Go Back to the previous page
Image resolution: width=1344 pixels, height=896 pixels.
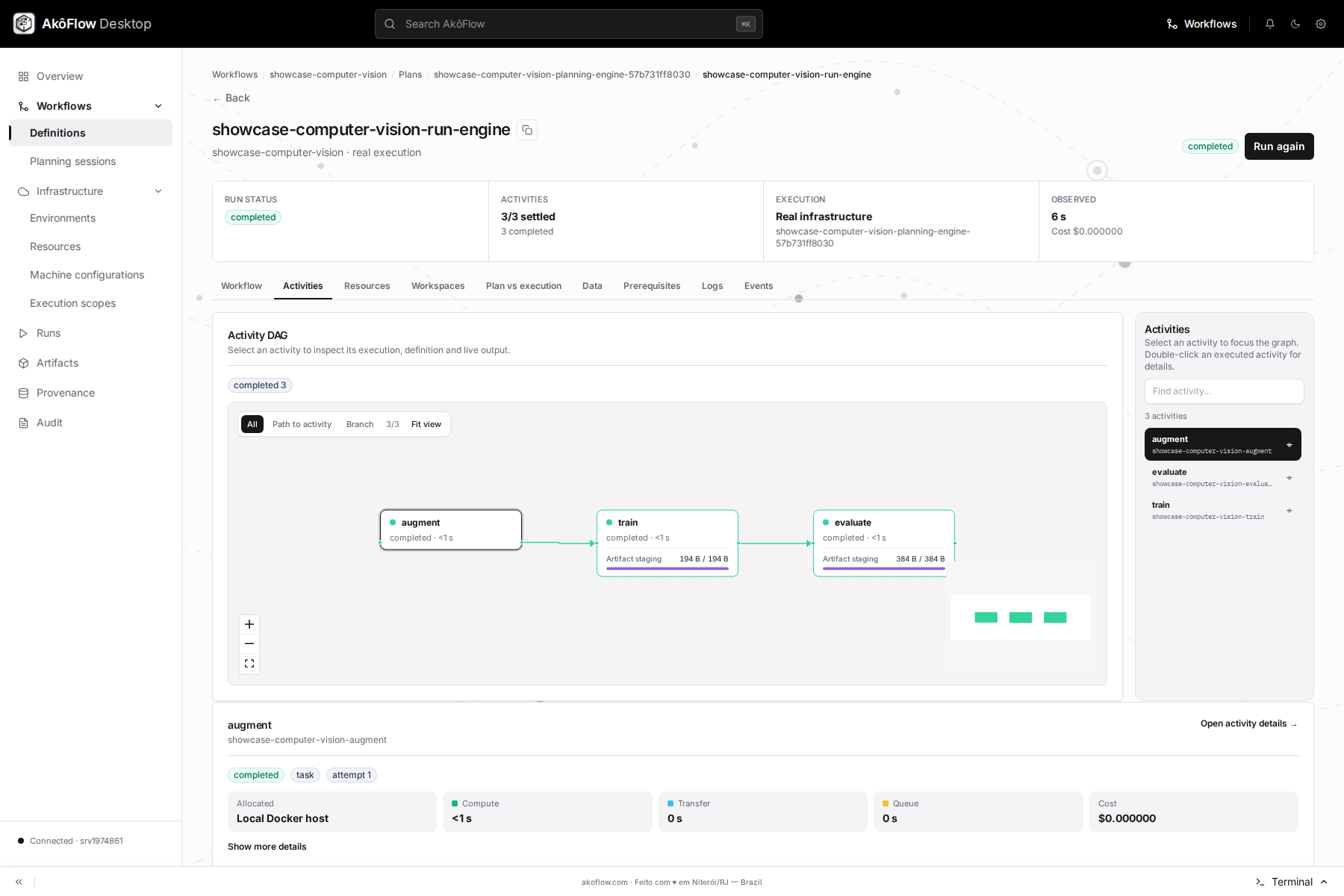[231, 98]
